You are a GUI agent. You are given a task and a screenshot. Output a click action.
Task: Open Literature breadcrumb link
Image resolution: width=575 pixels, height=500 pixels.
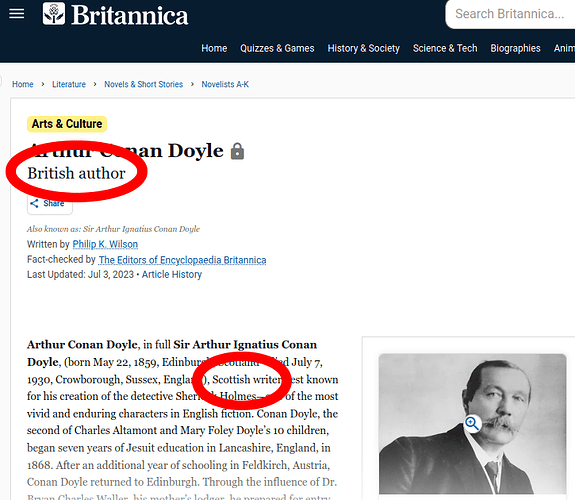pos(69,84)
